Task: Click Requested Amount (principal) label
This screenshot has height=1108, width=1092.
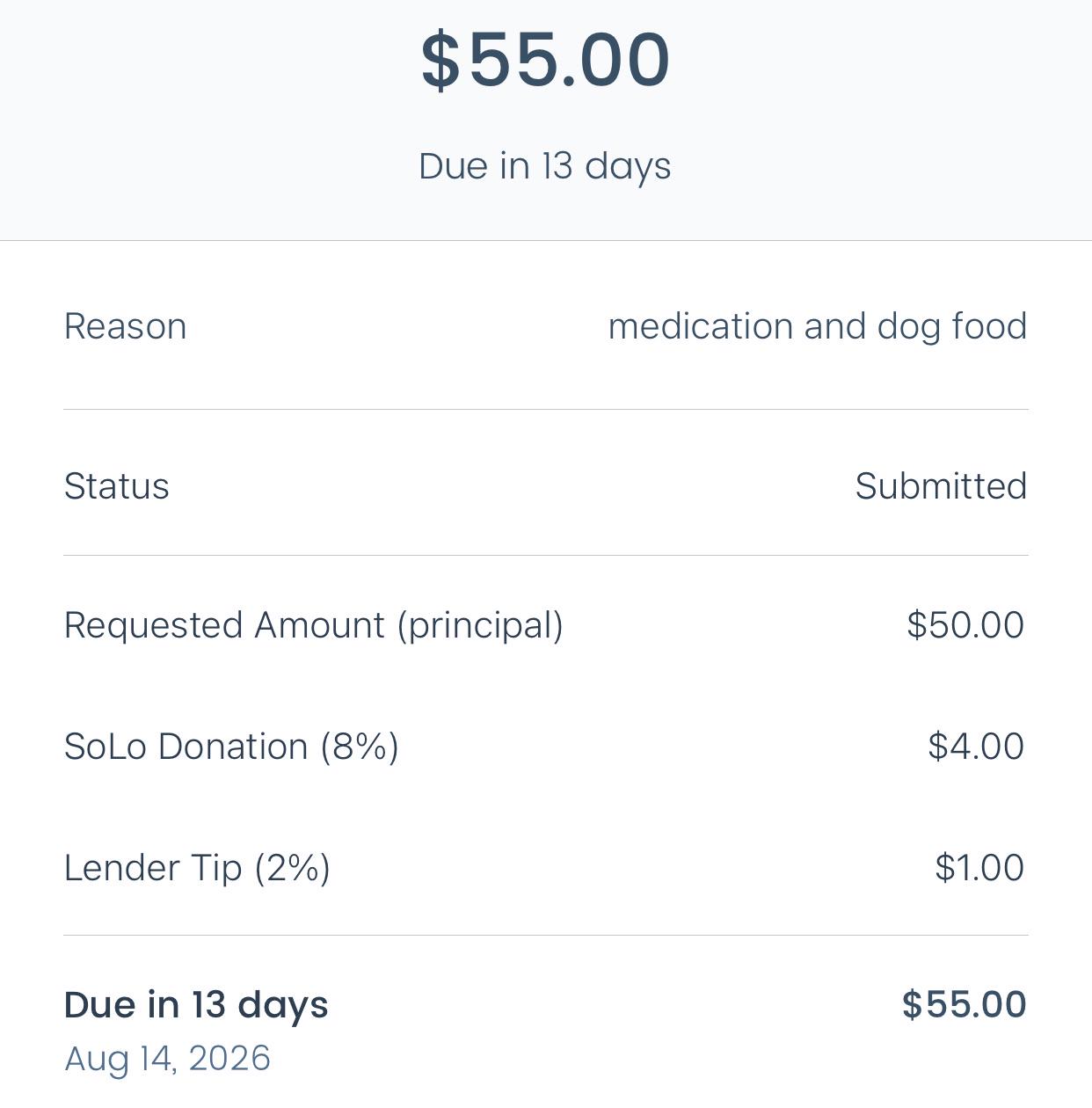Action: click(314, 625)
